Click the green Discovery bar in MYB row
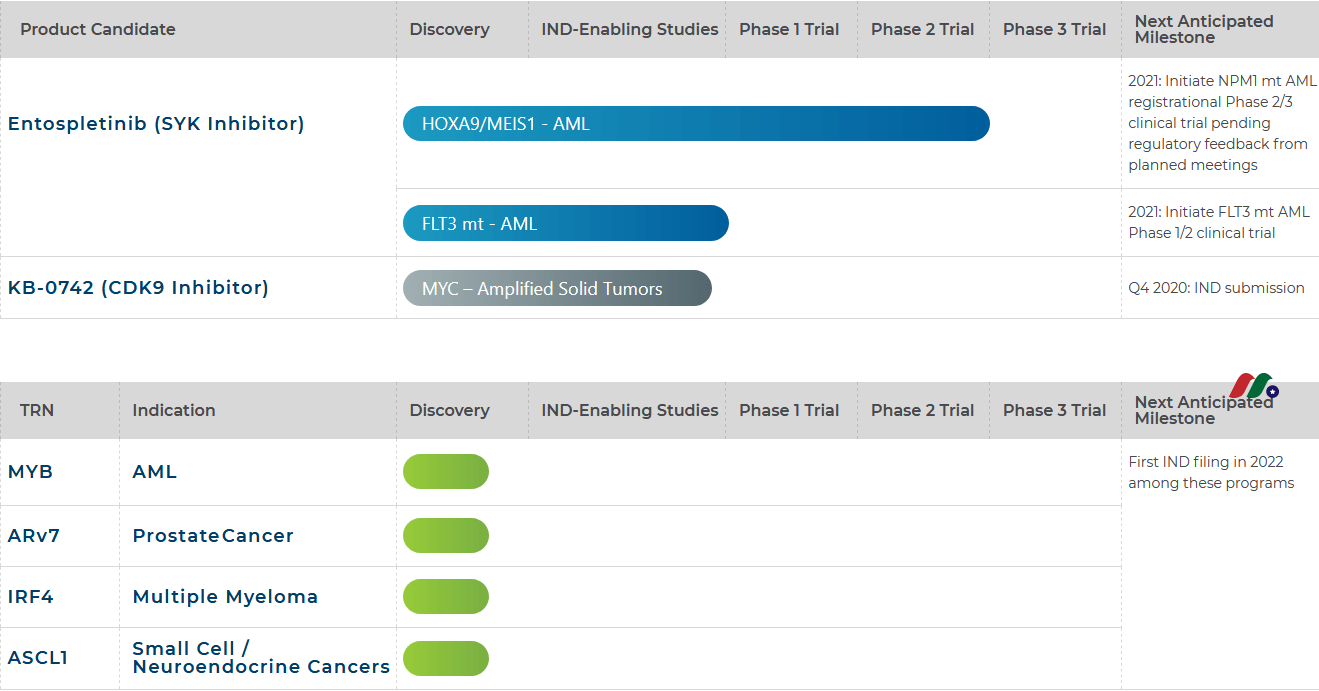Image resolution: width=1319 pixels, height=691 pixels. point(446,472)
